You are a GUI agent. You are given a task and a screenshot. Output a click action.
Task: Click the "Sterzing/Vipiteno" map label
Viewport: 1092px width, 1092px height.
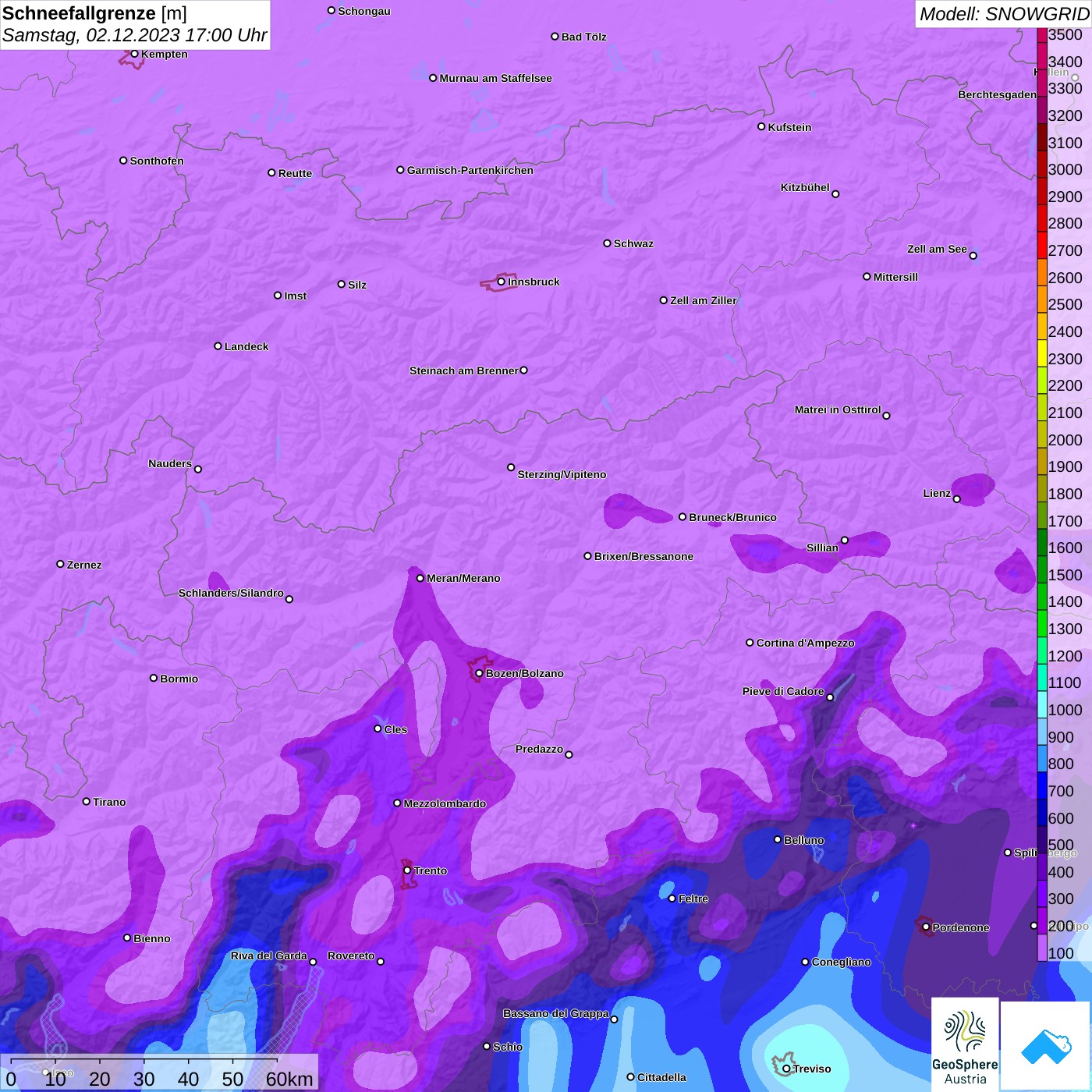click(562, 474)
